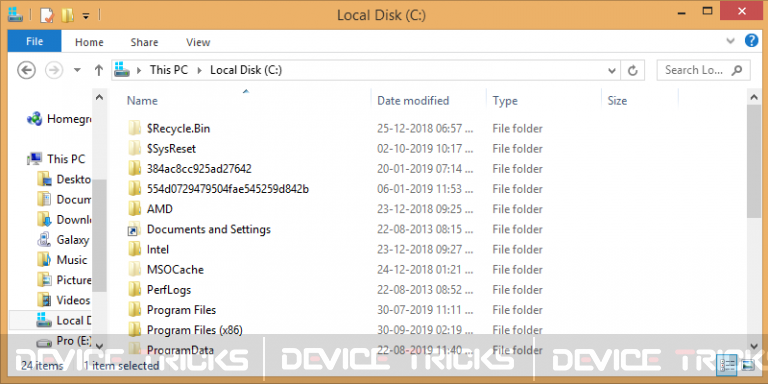The image size is (768, 384).
Task: Switch to the View ribbon tab
Action: [x=198, y=43]
